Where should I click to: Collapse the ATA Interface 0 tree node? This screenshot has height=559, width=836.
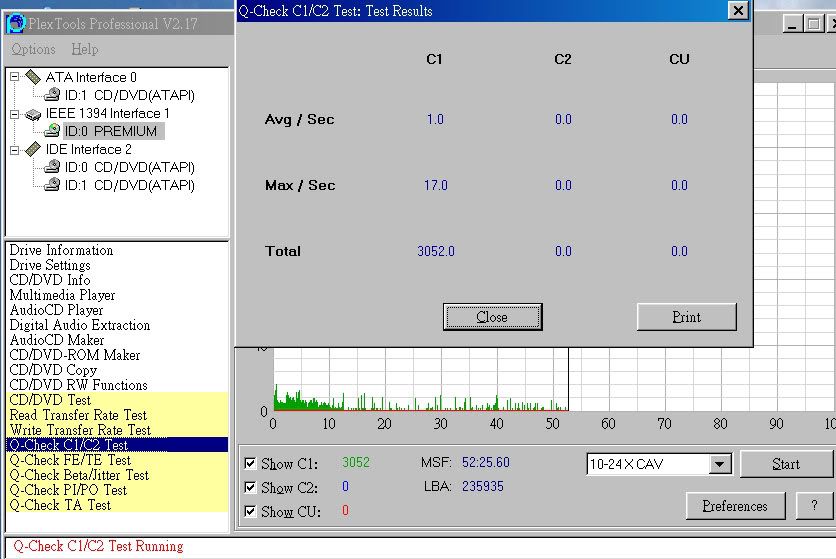(x=14, y=77)
